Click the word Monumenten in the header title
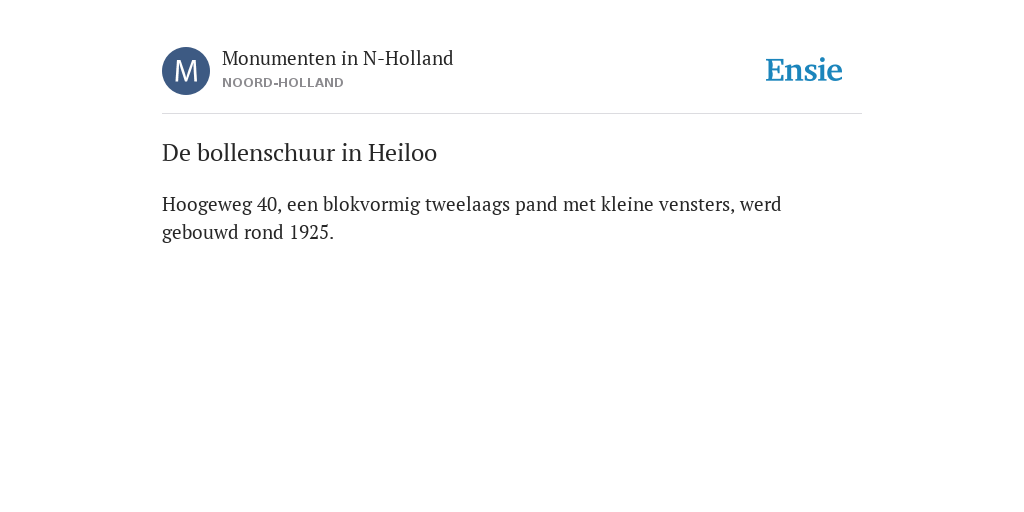Image resolution: width=1024 pixels, height=512 pixels. pyautogui.click(x=279, y=58)
